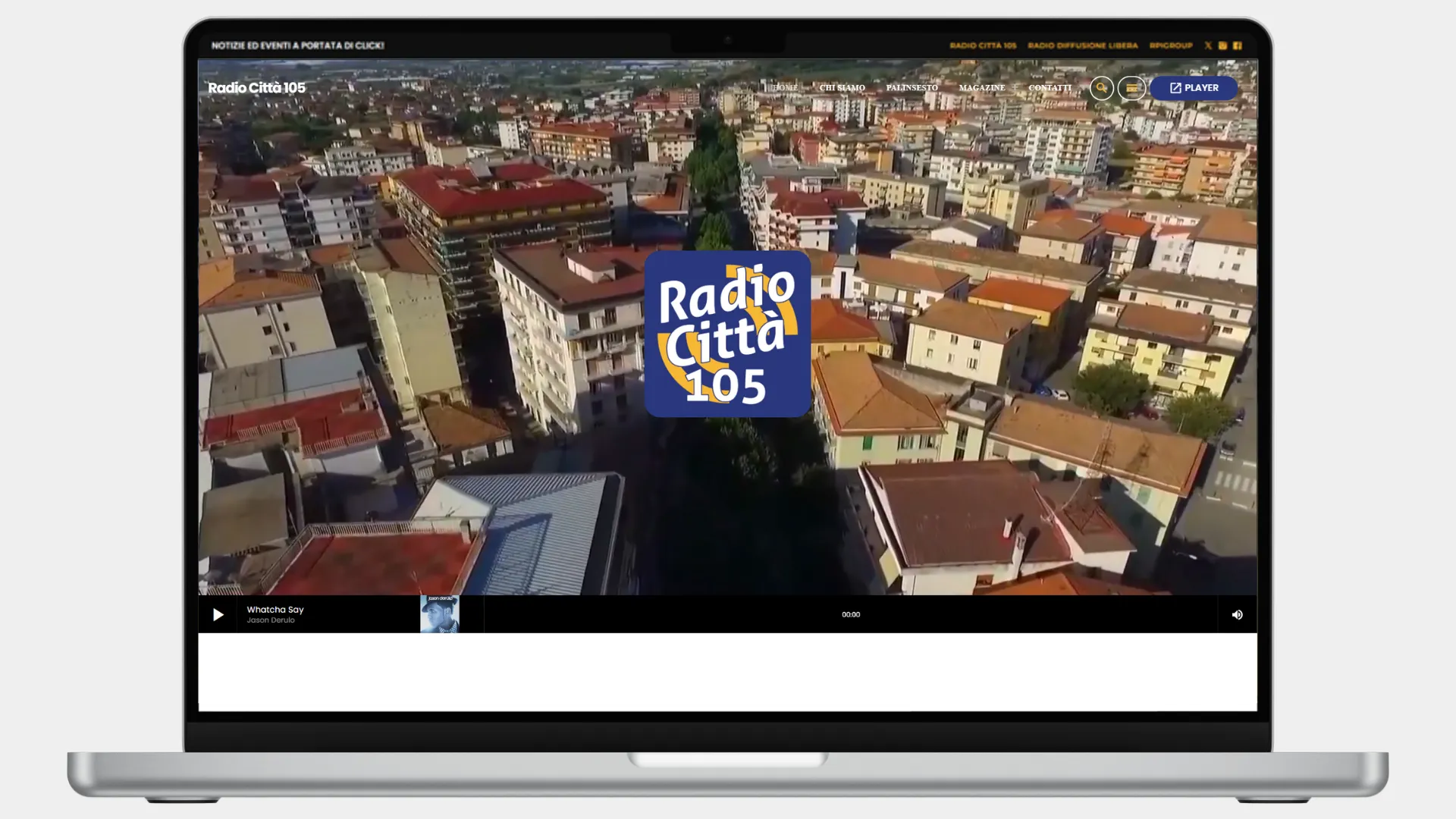Expand the MAGAZINE submenu plus sign
This screenshot has height=819, width=1456.
point(1014,88)
